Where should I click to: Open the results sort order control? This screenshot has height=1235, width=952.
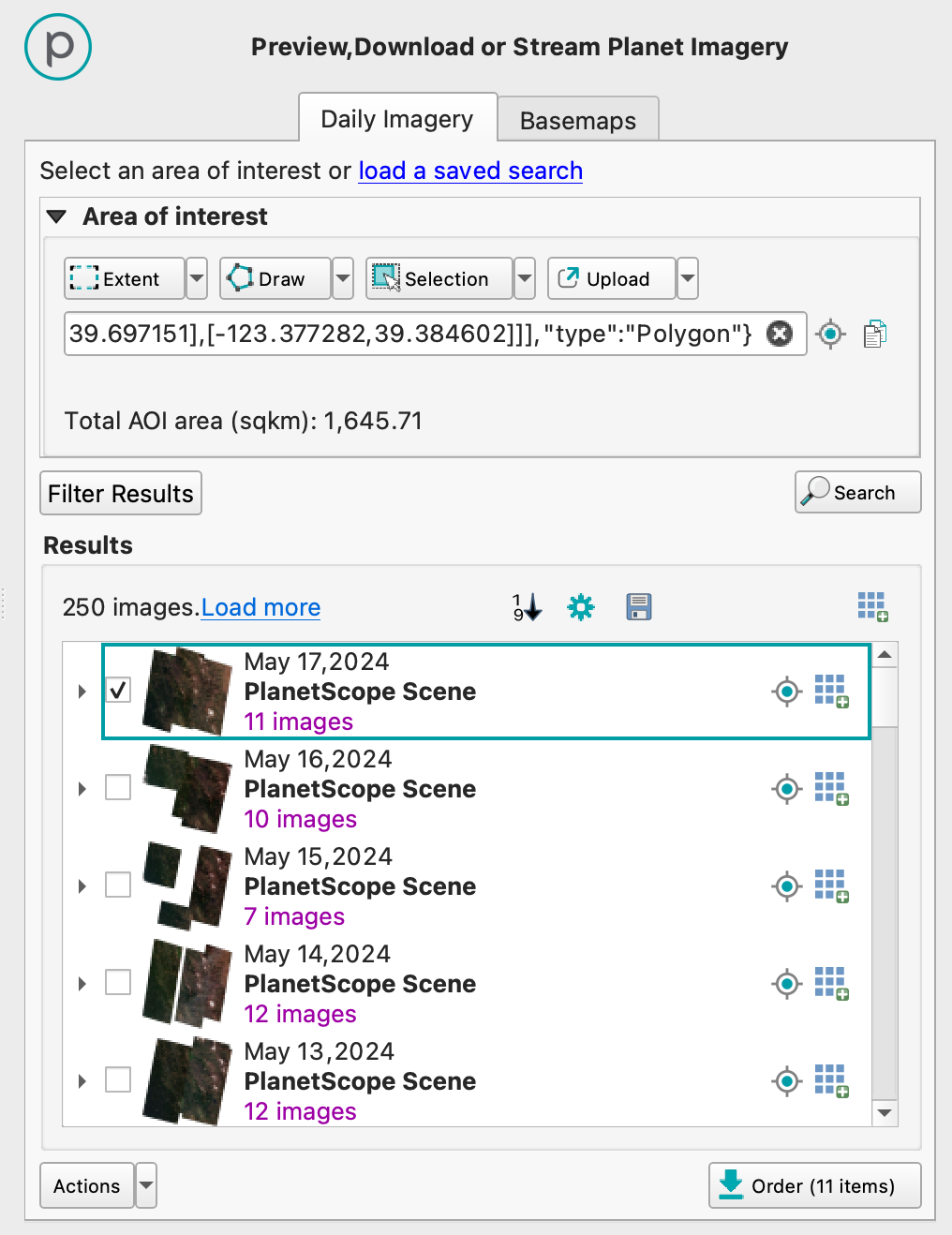[x=526, y=607]
